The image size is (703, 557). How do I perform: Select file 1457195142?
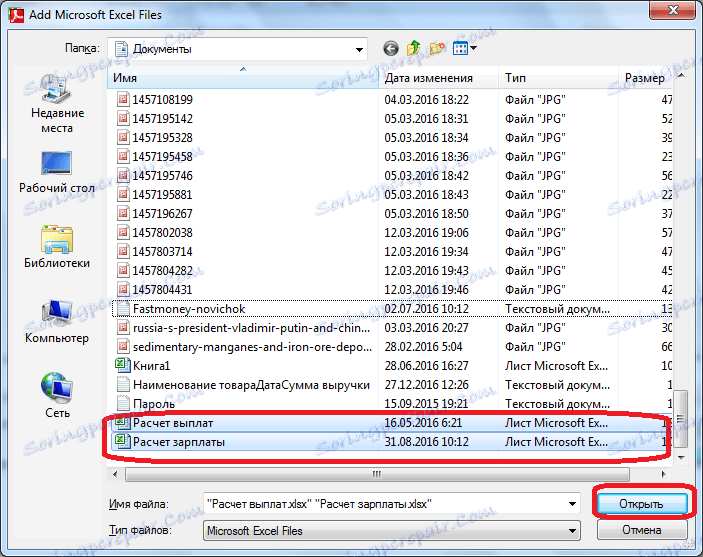click(x=162, y=118)
